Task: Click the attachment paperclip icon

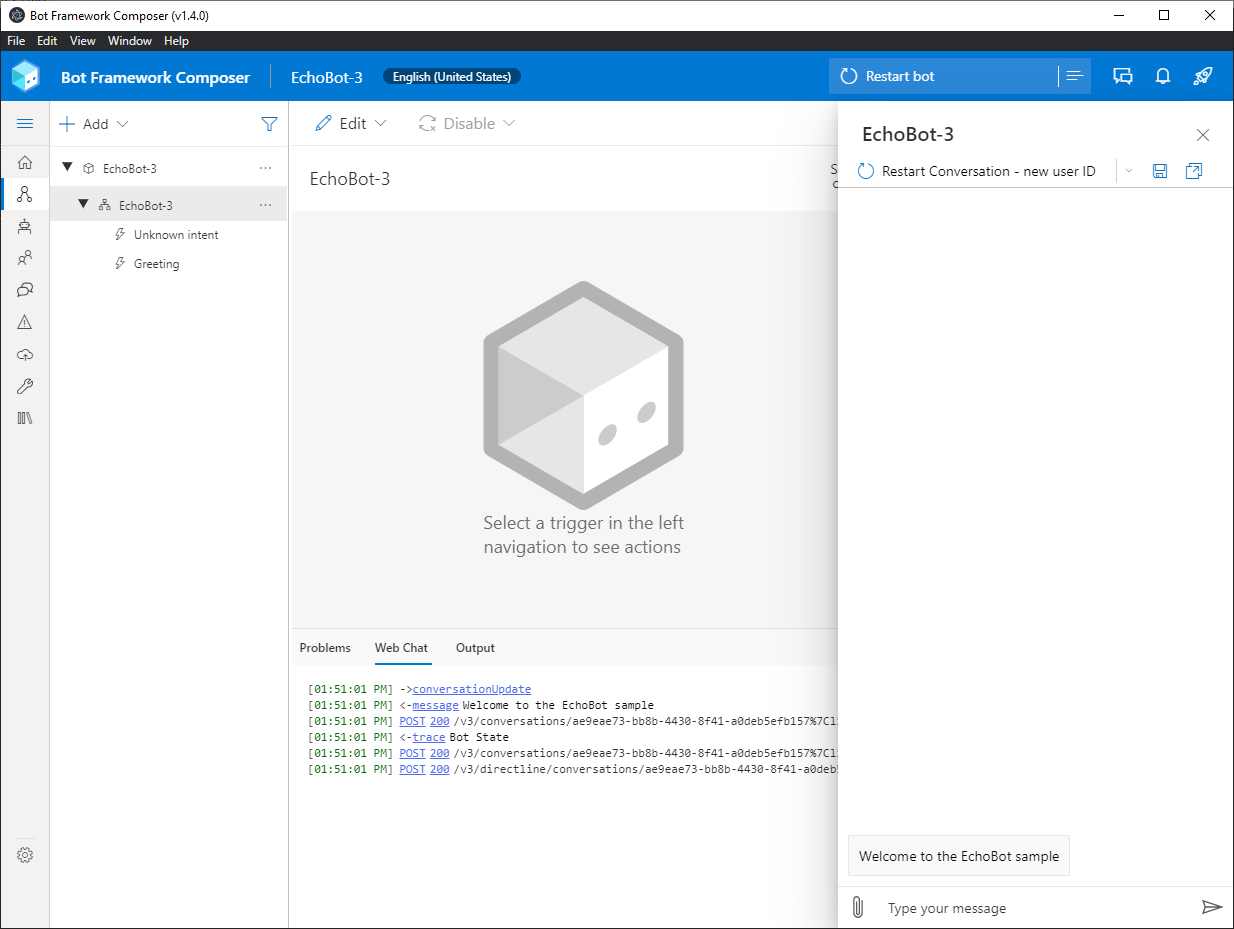Action: coord(857,907)
